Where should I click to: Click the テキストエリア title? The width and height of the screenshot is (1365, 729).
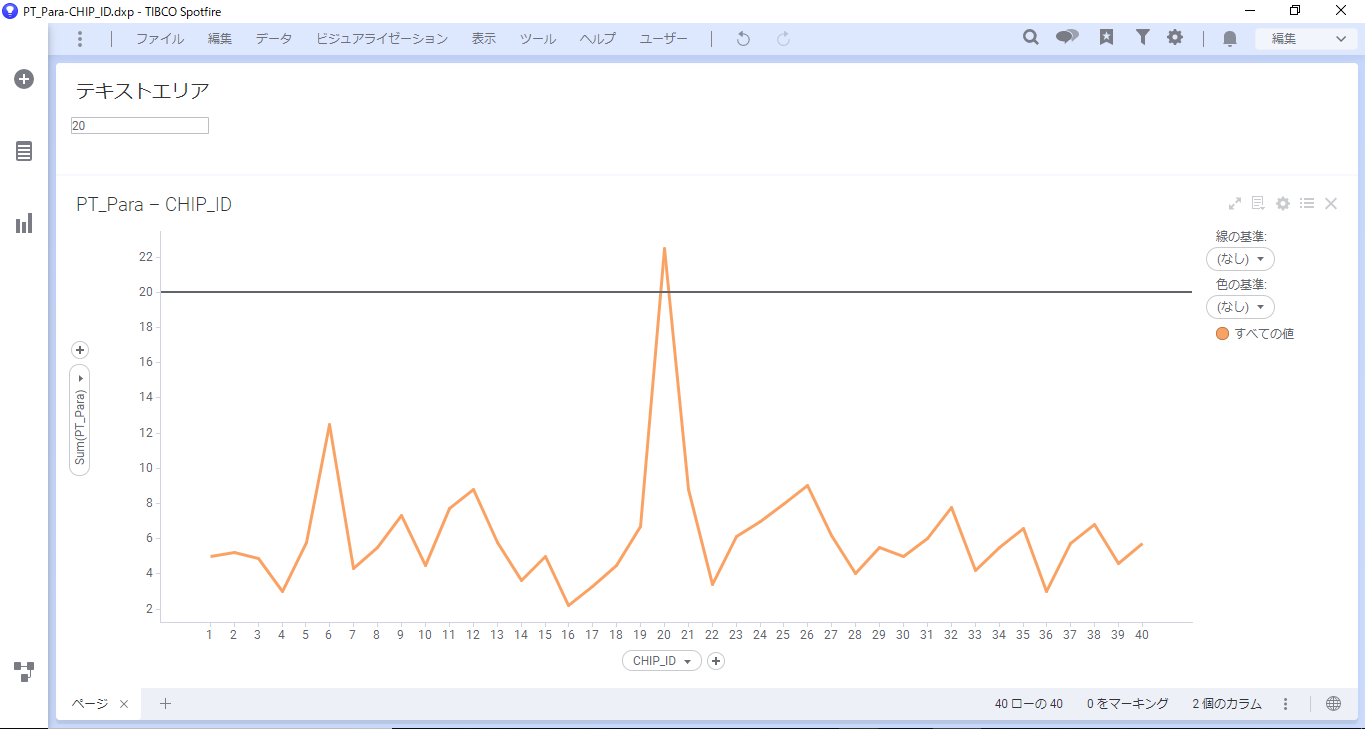(143, 91)
